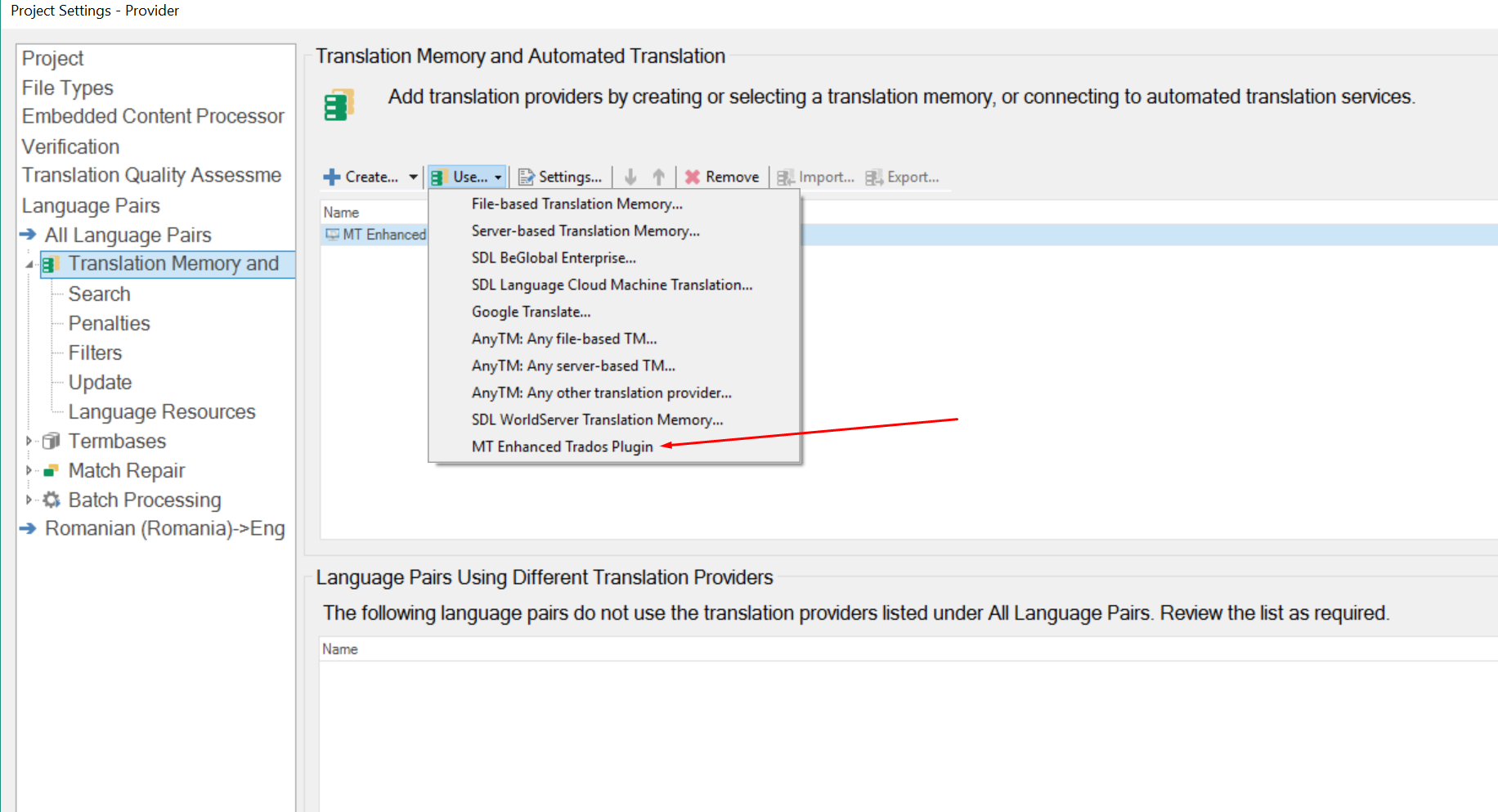Collapse the Translation Memory tree node
1498x812 pixels.
pyautogui.click(x=29, y=264)
